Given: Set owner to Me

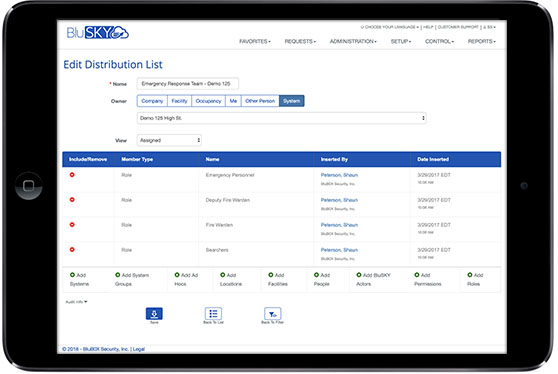Looking at the screenshot, I should click(x=233, y=101).
